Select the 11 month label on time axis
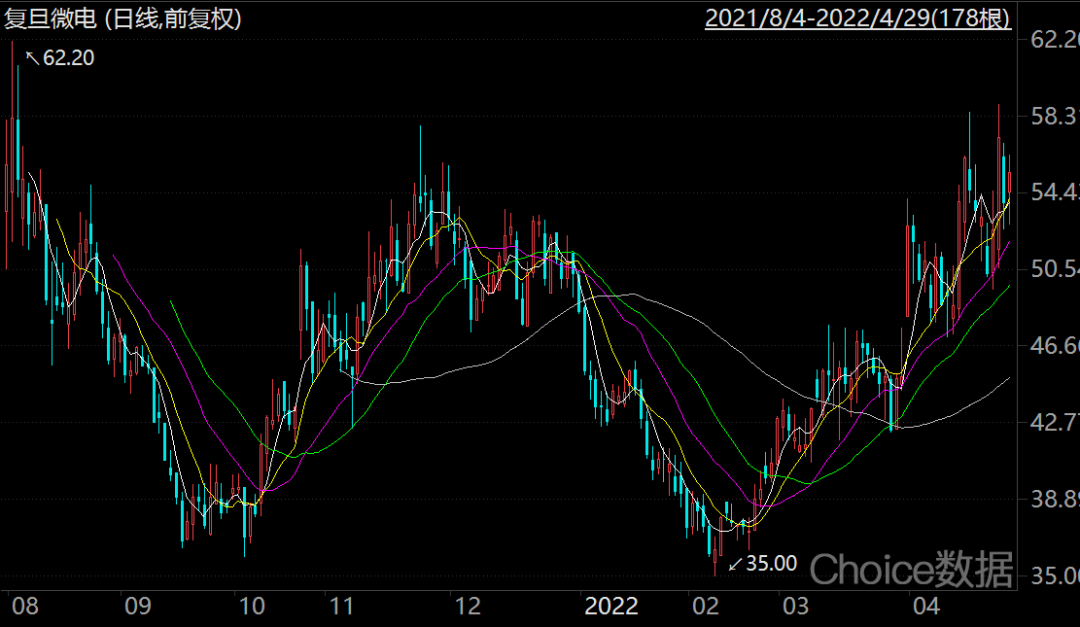Image resolution: width=1080 pixels, height=627 pixels. tap(342, 606)
